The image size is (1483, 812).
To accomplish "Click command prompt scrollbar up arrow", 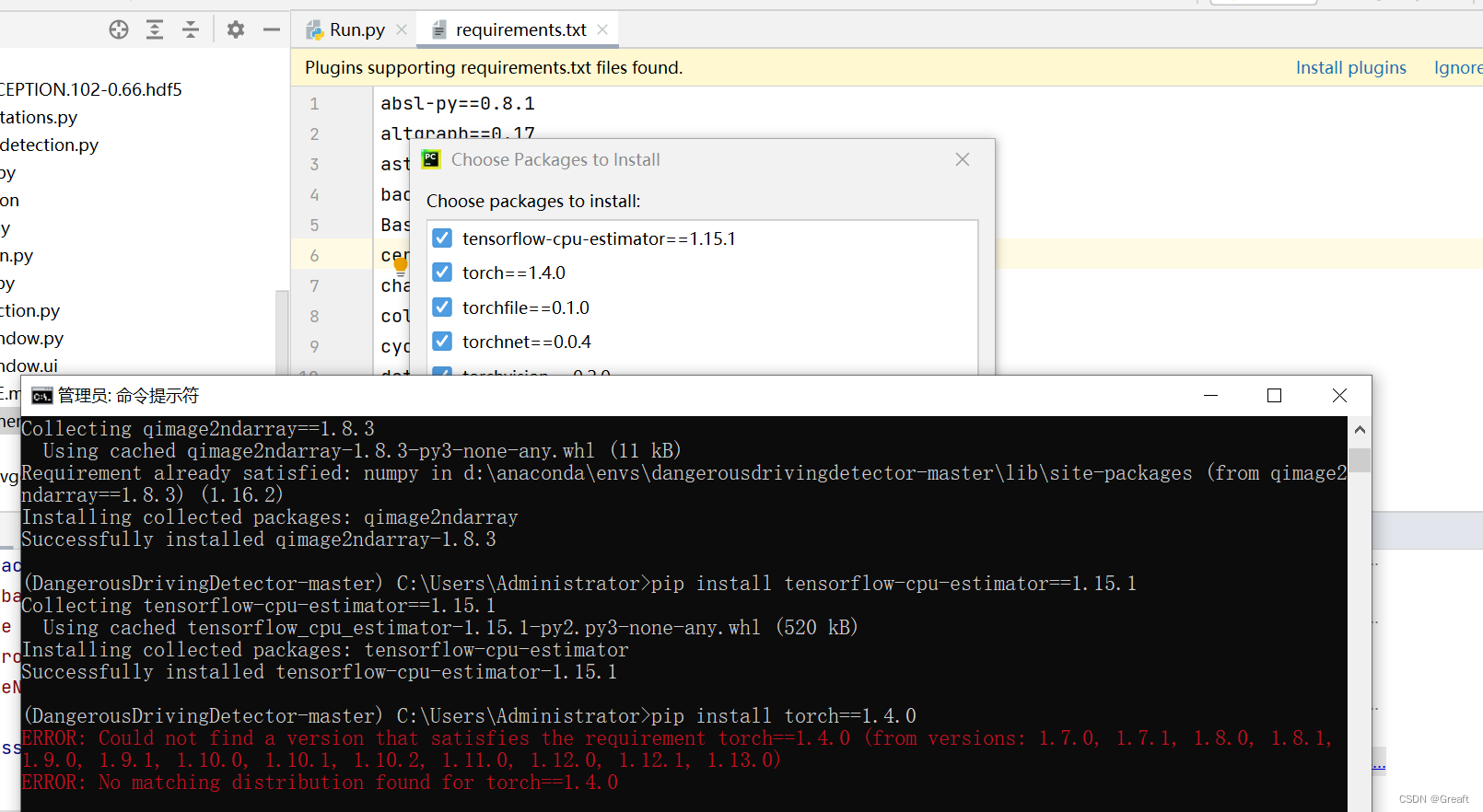I will pyautogui.click(x=1360, y=429).
